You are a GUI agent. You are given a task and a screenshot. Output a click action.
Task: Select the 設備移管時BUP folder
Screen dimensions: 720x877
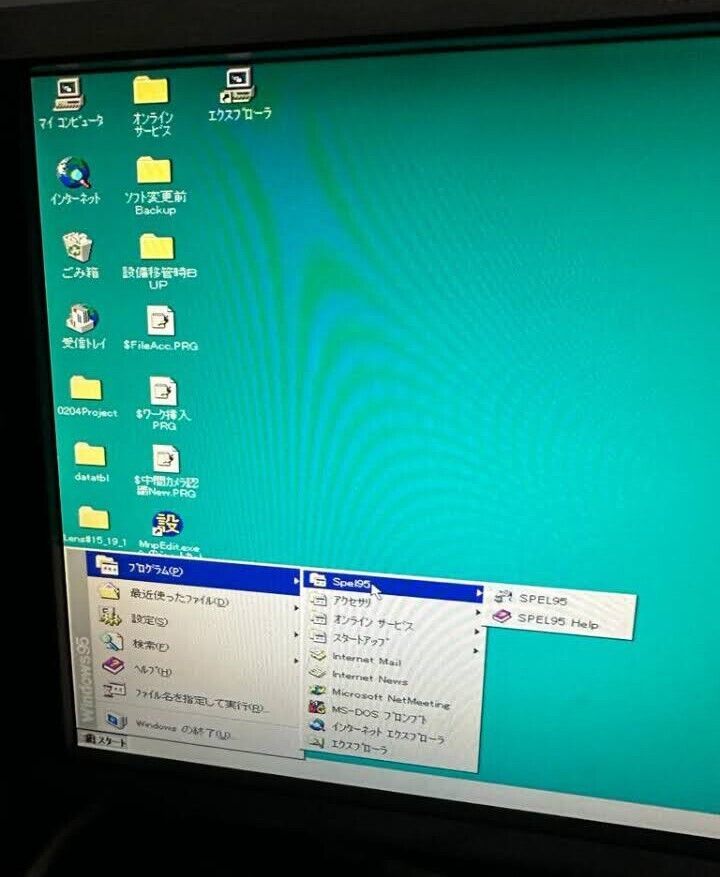click(x=157, y=247)
